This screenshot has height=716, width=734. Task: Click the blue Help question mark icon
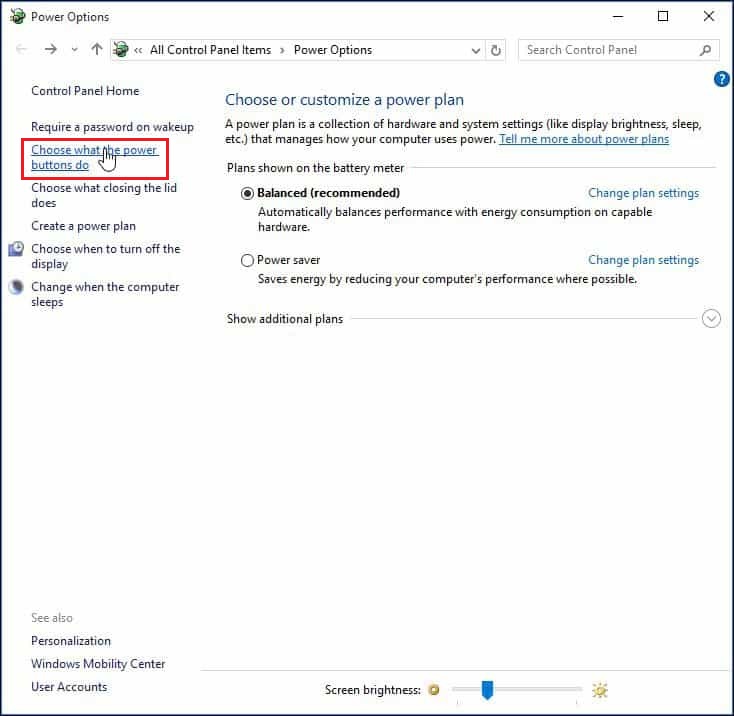coord(722,80)
